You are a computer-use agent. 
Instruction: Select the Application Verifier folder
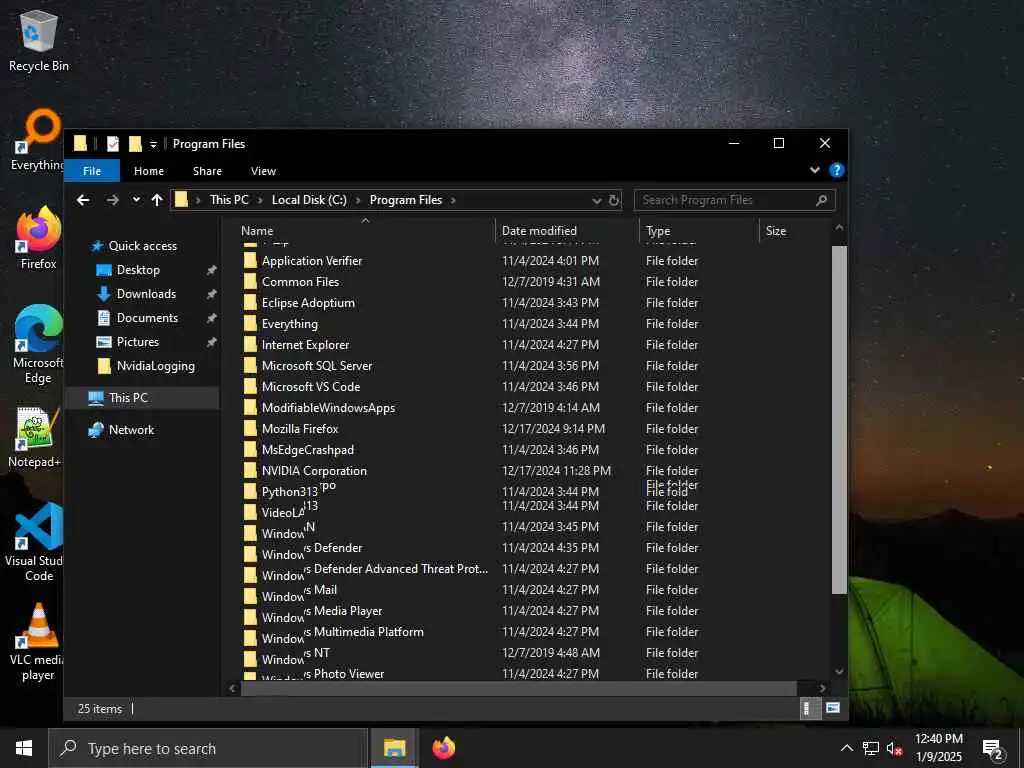tap(312, 261)
